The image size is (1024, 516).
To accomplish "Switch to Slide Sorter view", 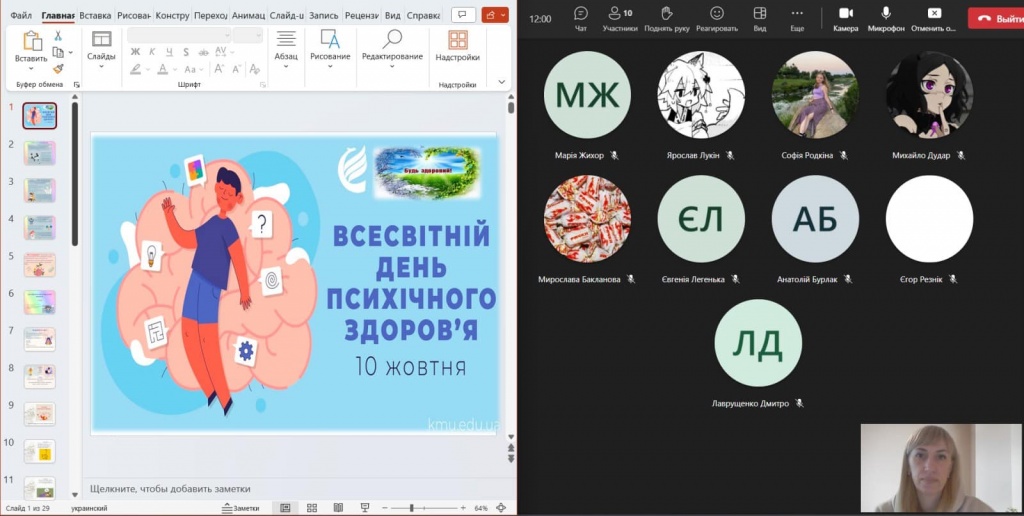I will pyautogui.click(x=311, y=508).
